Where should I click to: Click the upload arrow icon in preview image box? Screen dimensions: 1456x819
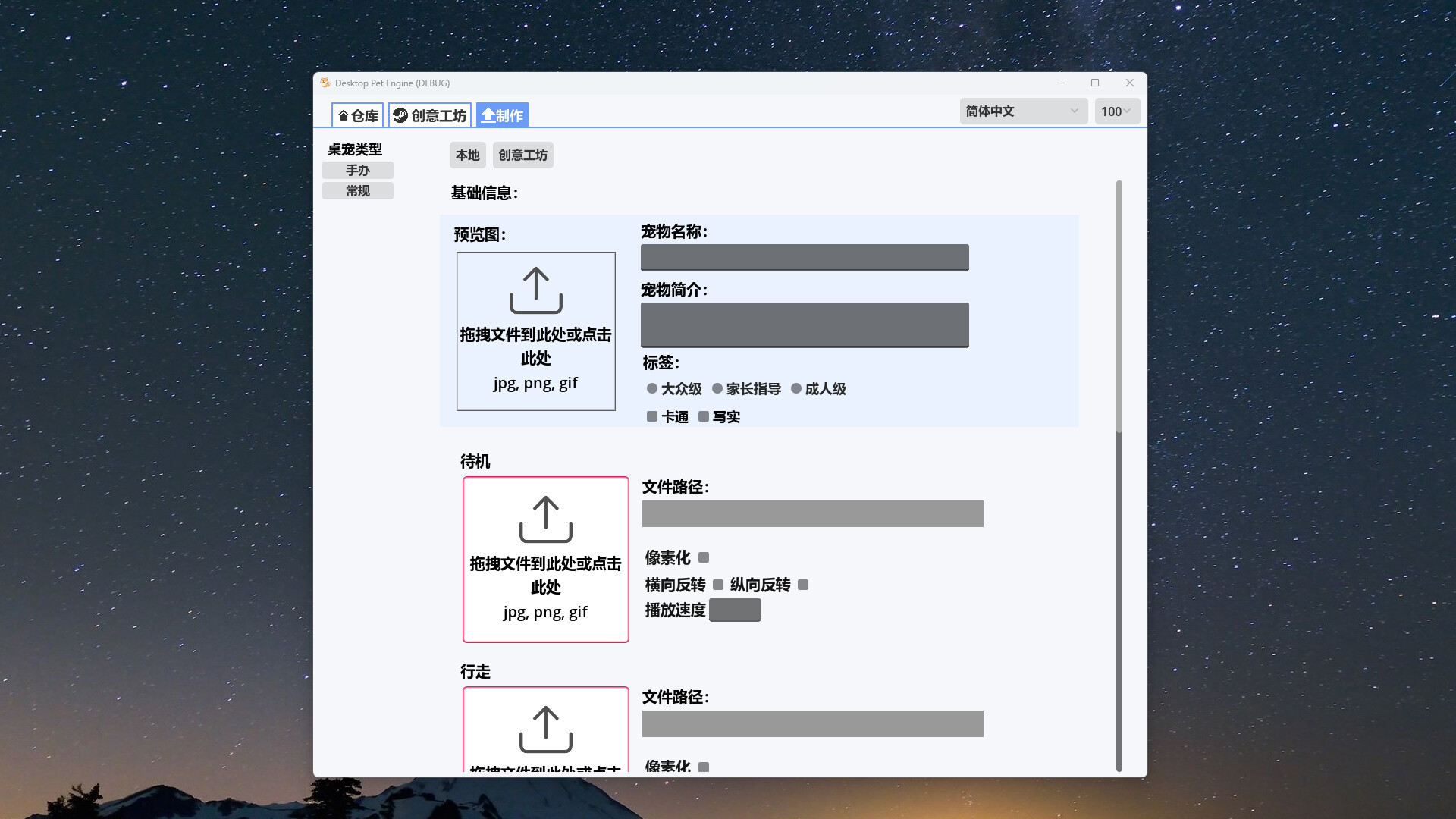(535, 290)
